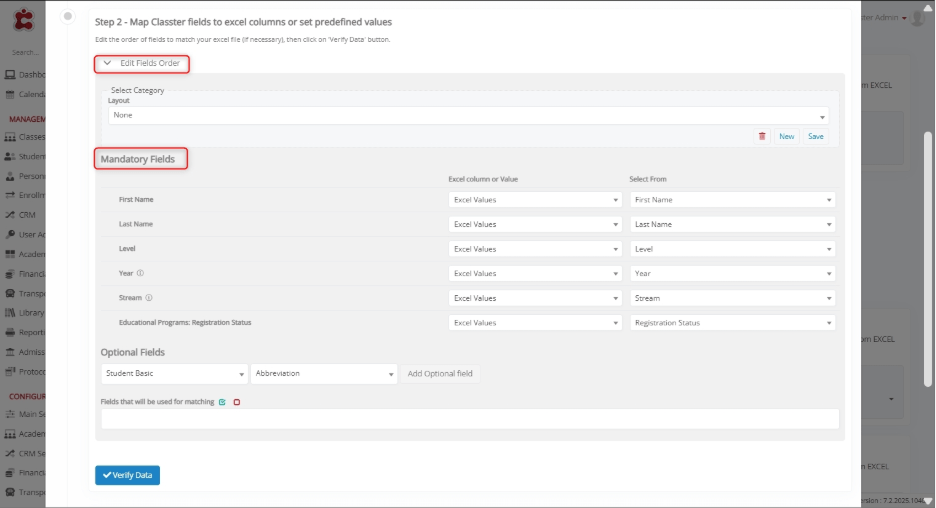Click the Classter logo icon

coord(22,20)
